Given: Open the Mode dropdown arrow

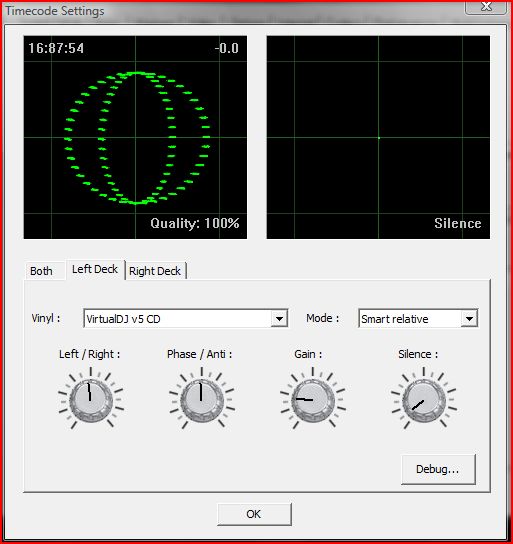Looking at the screenshot, I should (x=469, y=318).
